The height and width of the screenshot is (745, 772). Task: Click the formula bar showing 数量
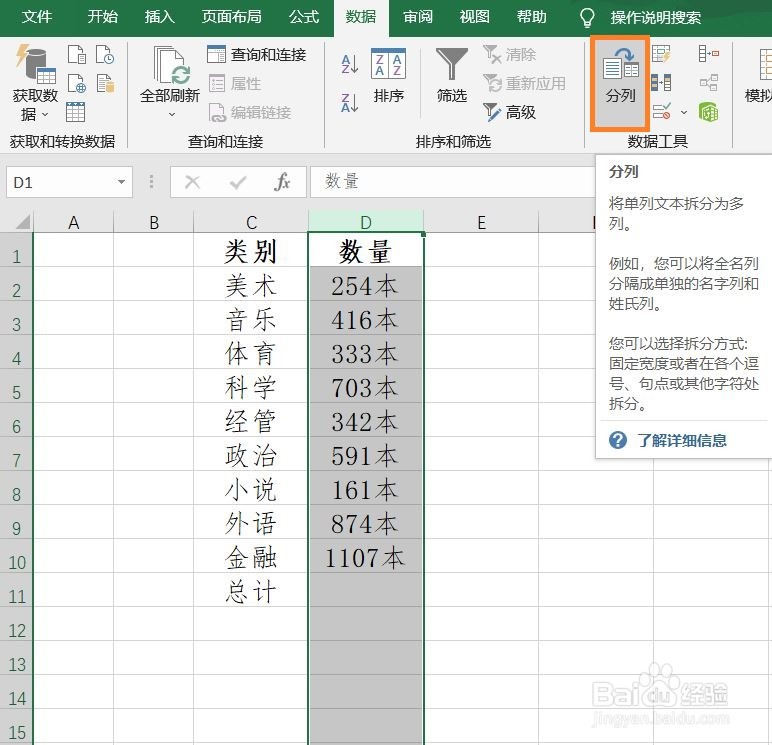(453, 182)
